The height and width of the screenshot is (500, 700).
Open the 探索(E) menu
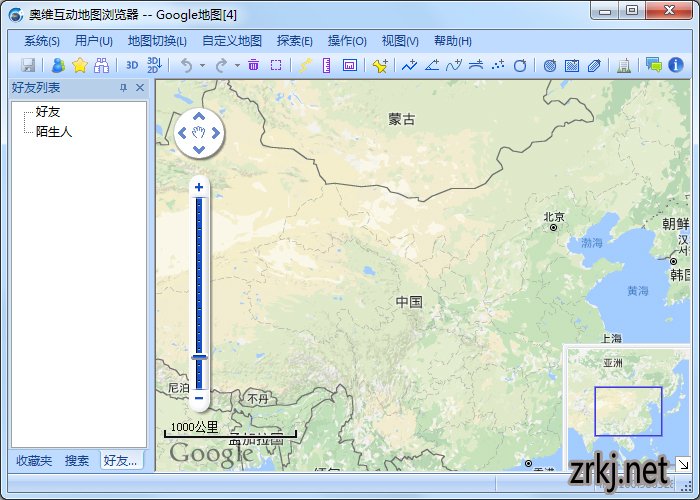tap(295, 41)
